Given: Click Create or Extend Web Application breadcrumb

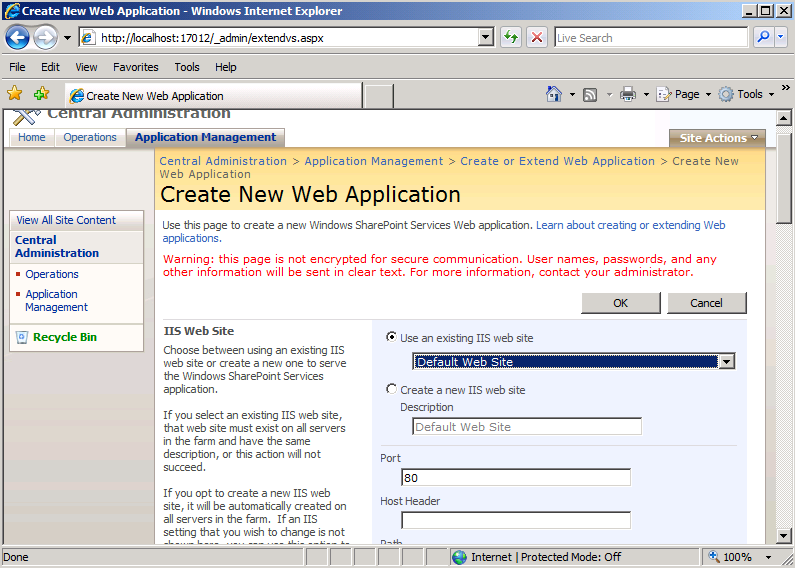Looking at the screenshot, I should [557, 161].
